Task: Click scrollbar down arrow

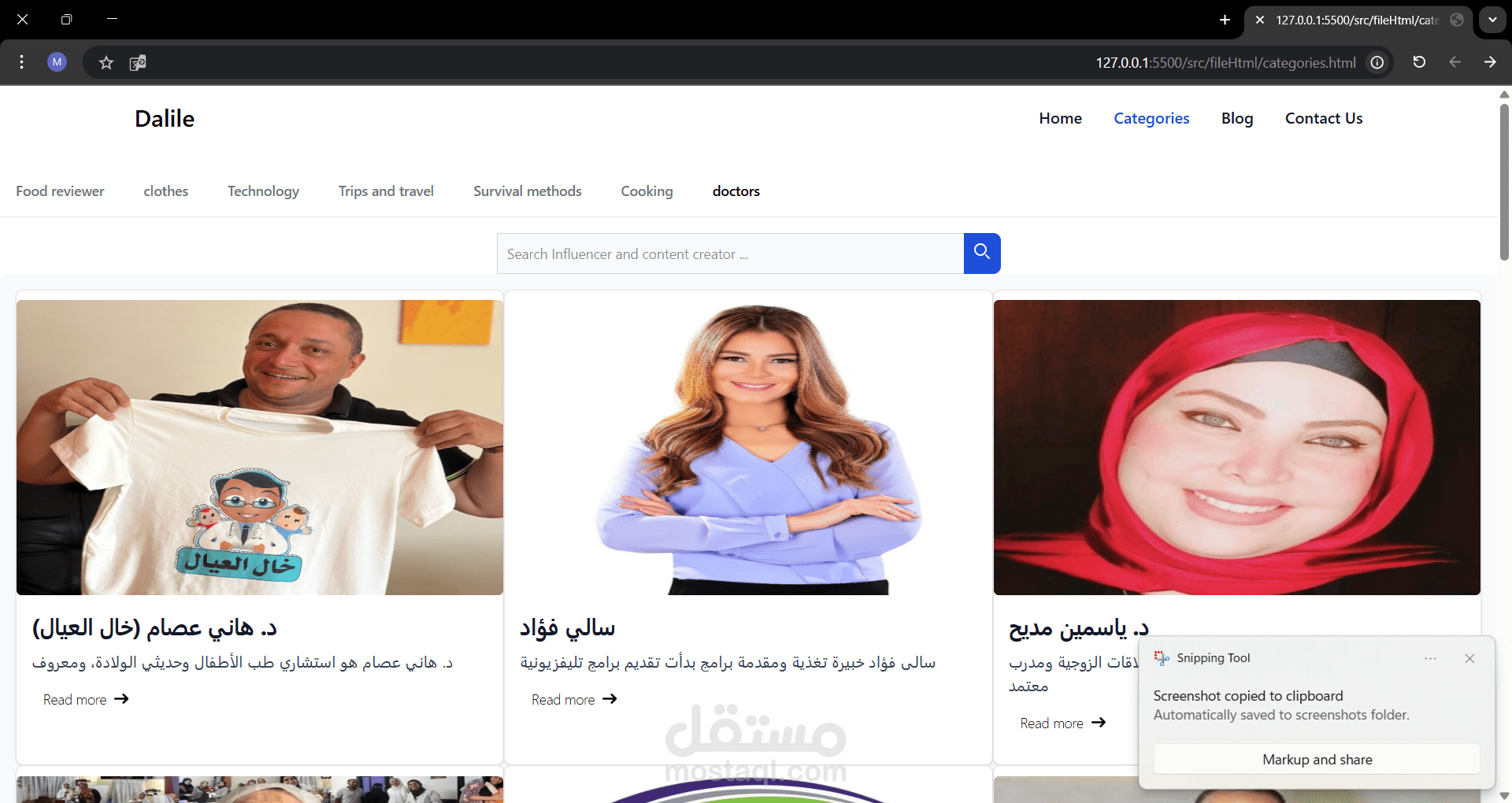Action: [x=1504, y=796]
